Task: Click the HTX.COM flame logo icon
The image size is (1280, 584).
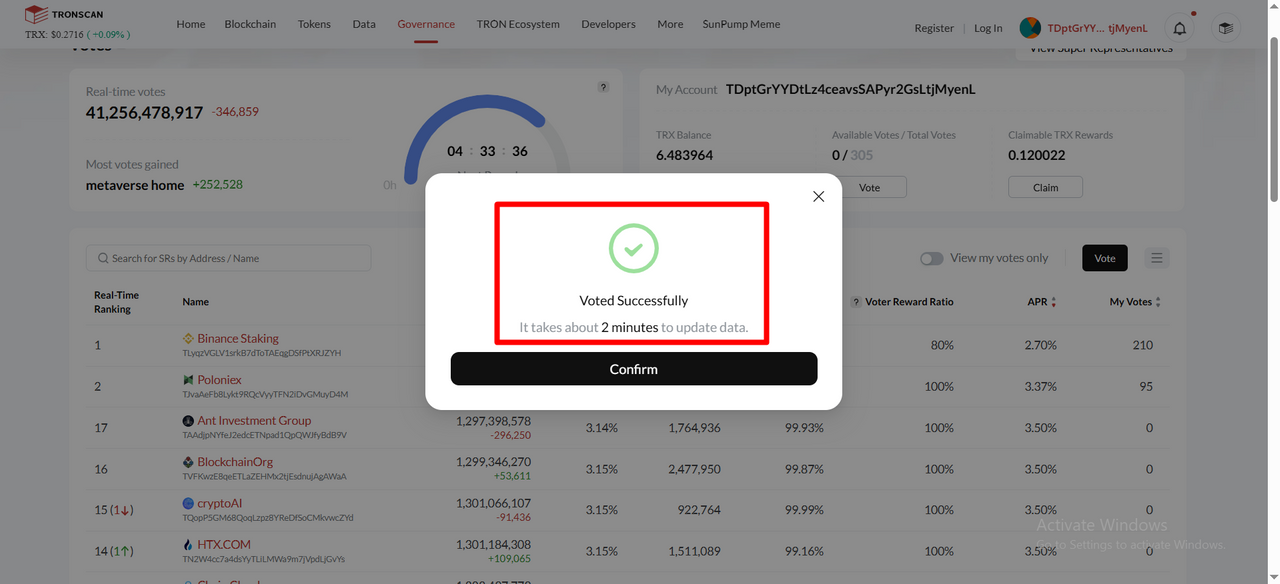Action: (x=188, y=545)
